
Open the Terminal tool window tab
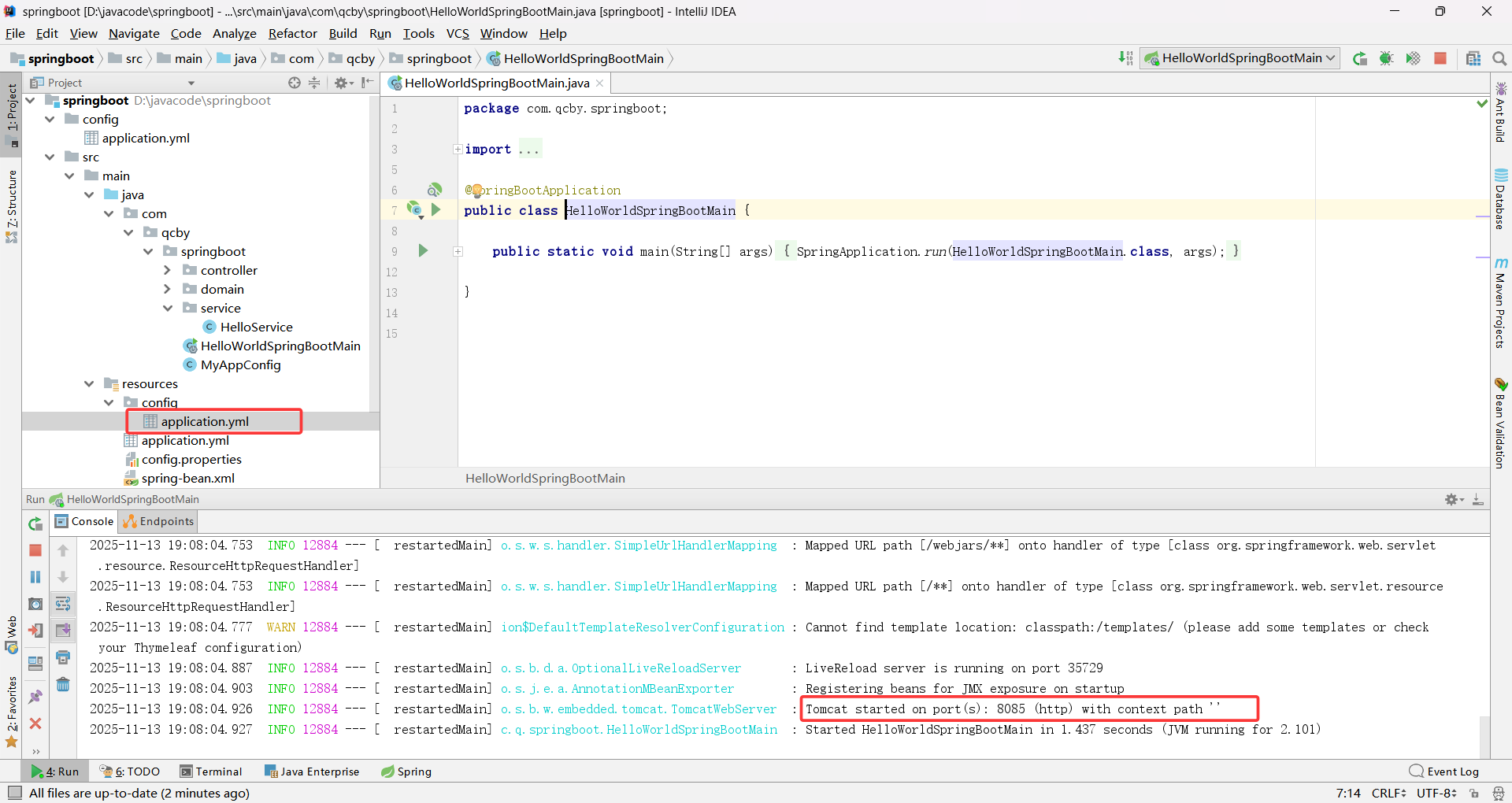[210, 772]
